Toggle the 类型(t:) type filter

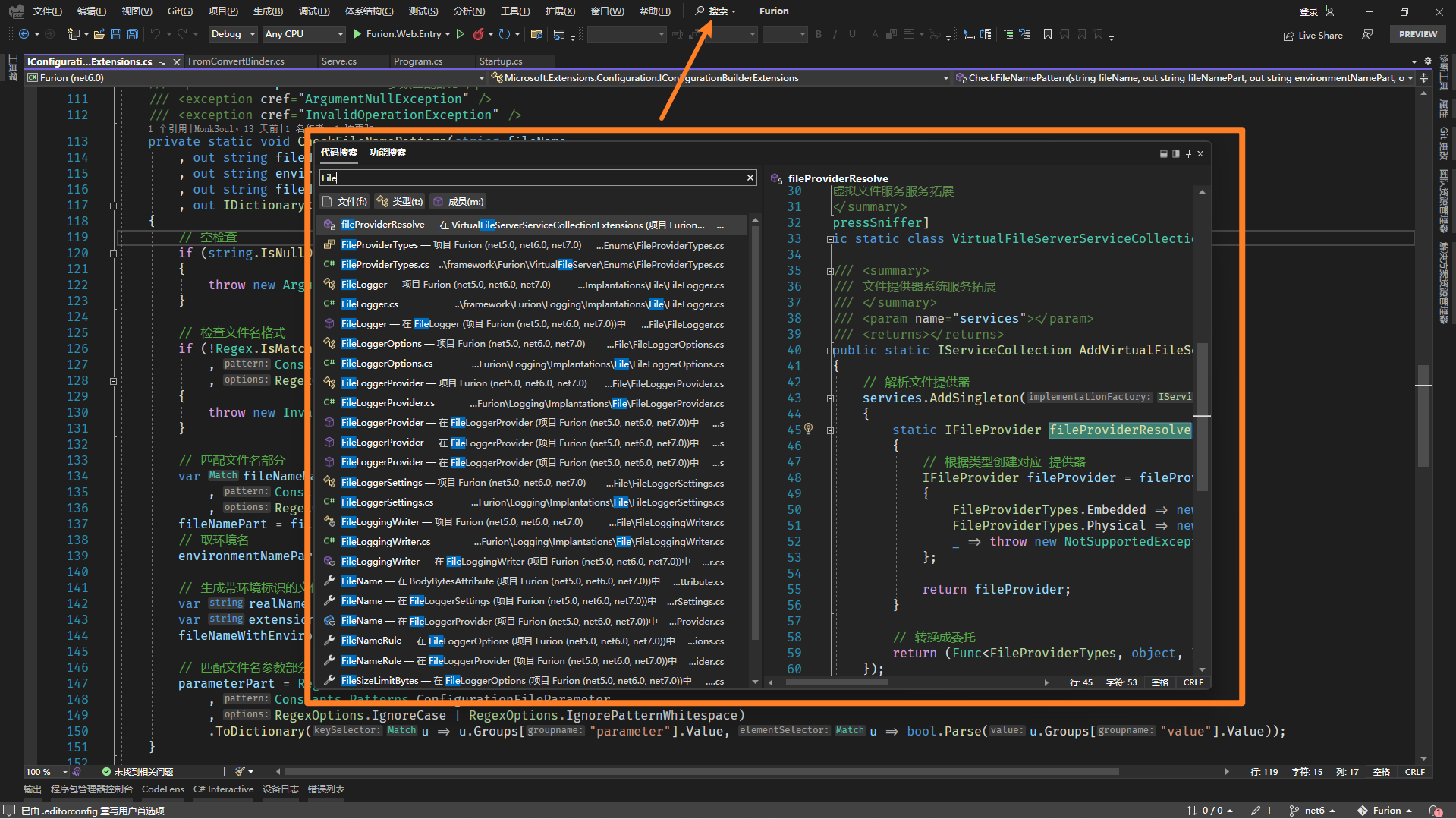400,201
